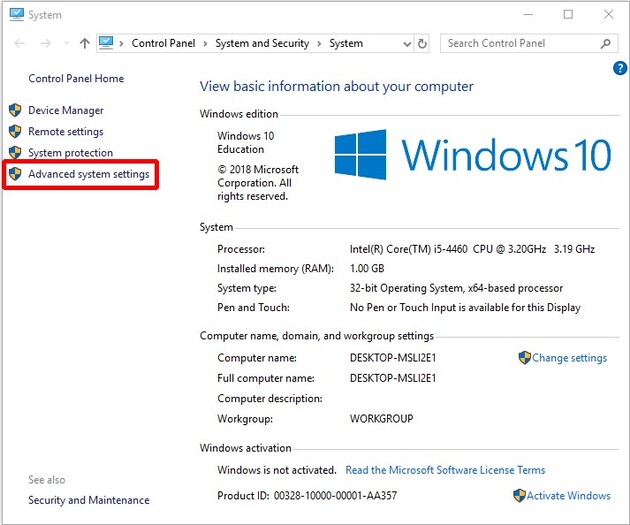The image size is (630, 525).
Task: Expand the address bar history dropdown
Action: [406, 44]
